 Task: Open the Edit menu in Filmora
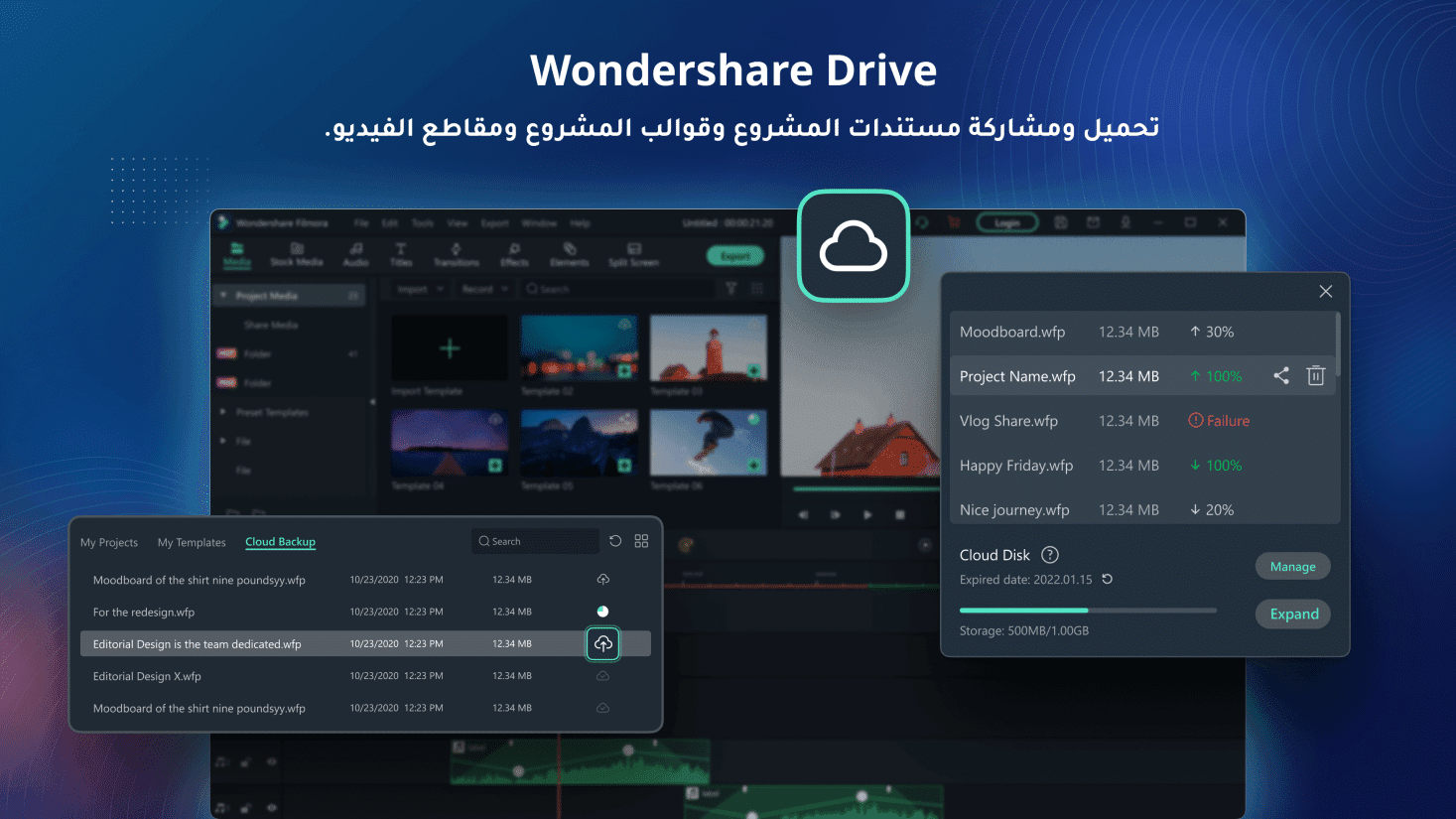tap(390, 223)
